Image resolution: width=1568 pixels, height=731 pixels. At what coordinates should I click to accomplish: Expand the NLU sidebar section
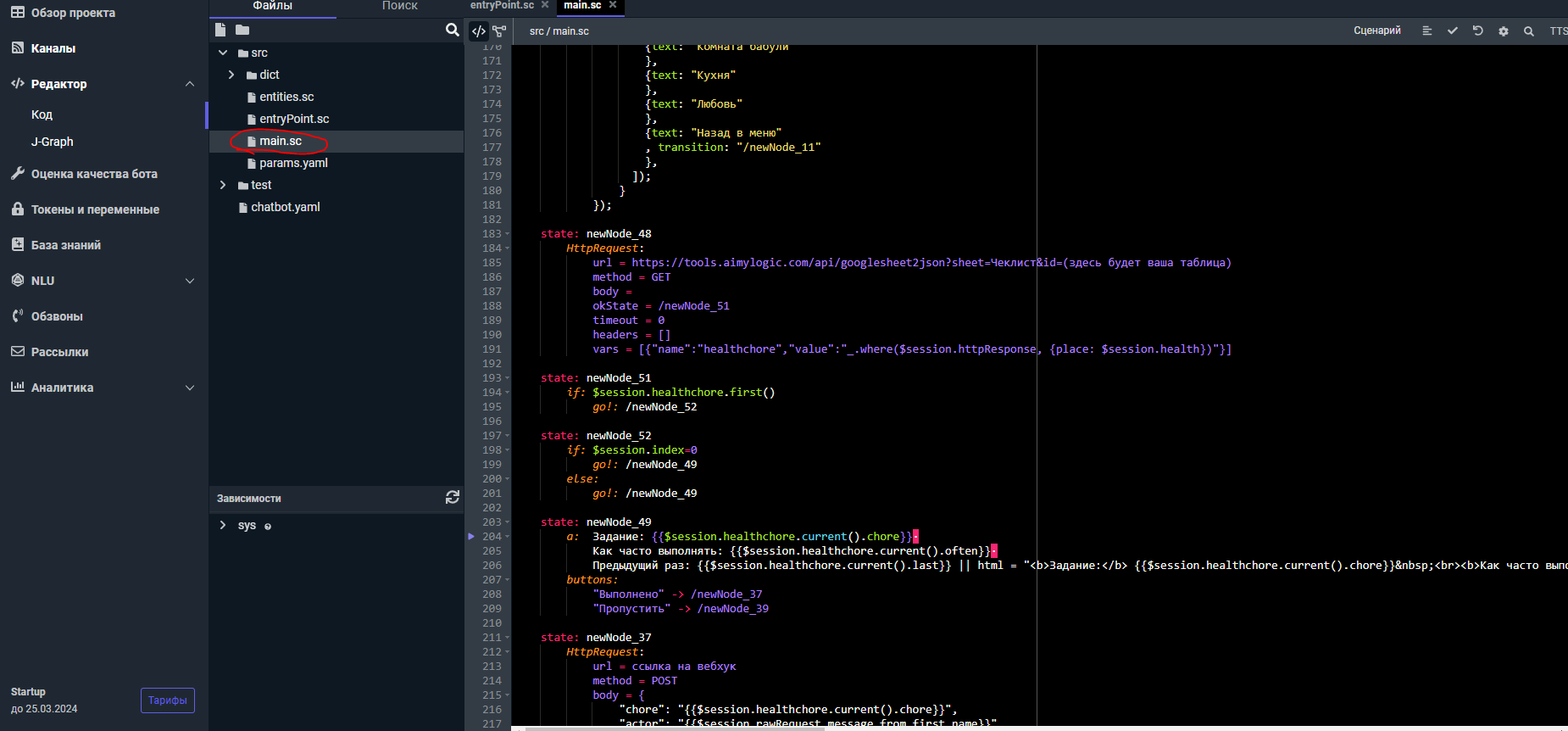[189, 281]
